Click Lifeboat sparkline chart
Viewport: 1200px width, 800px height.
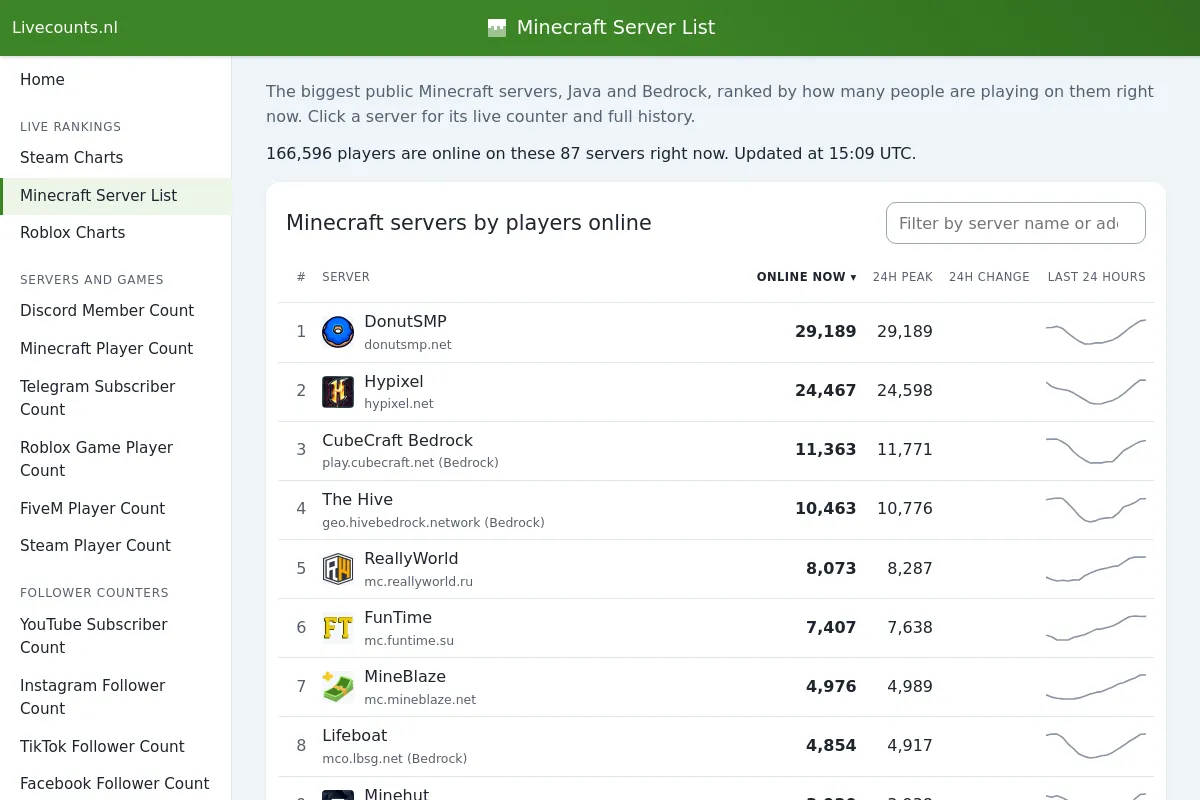pos(1096,745)
